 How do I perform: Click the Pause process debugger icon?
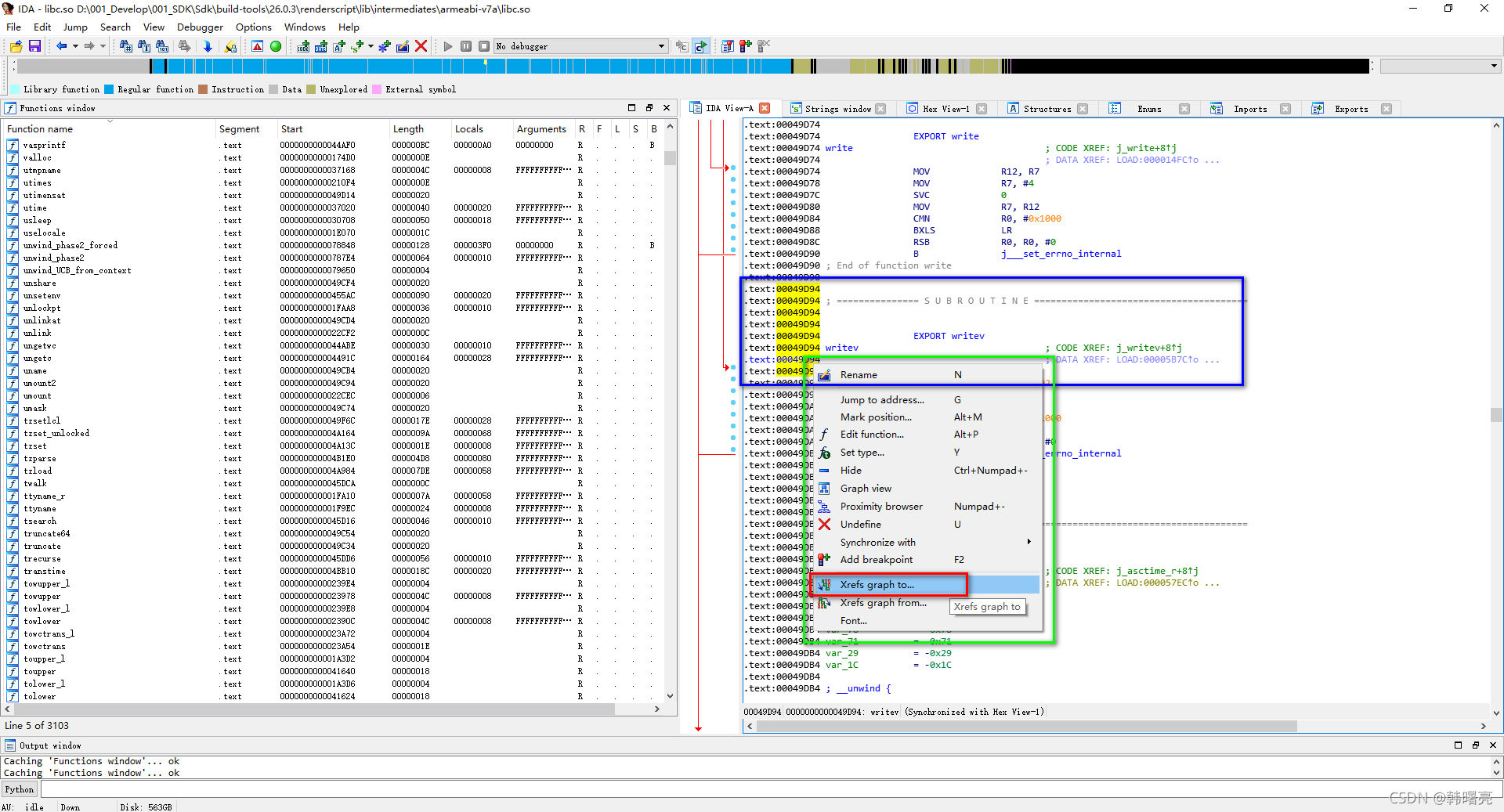(x=466, y=46)
